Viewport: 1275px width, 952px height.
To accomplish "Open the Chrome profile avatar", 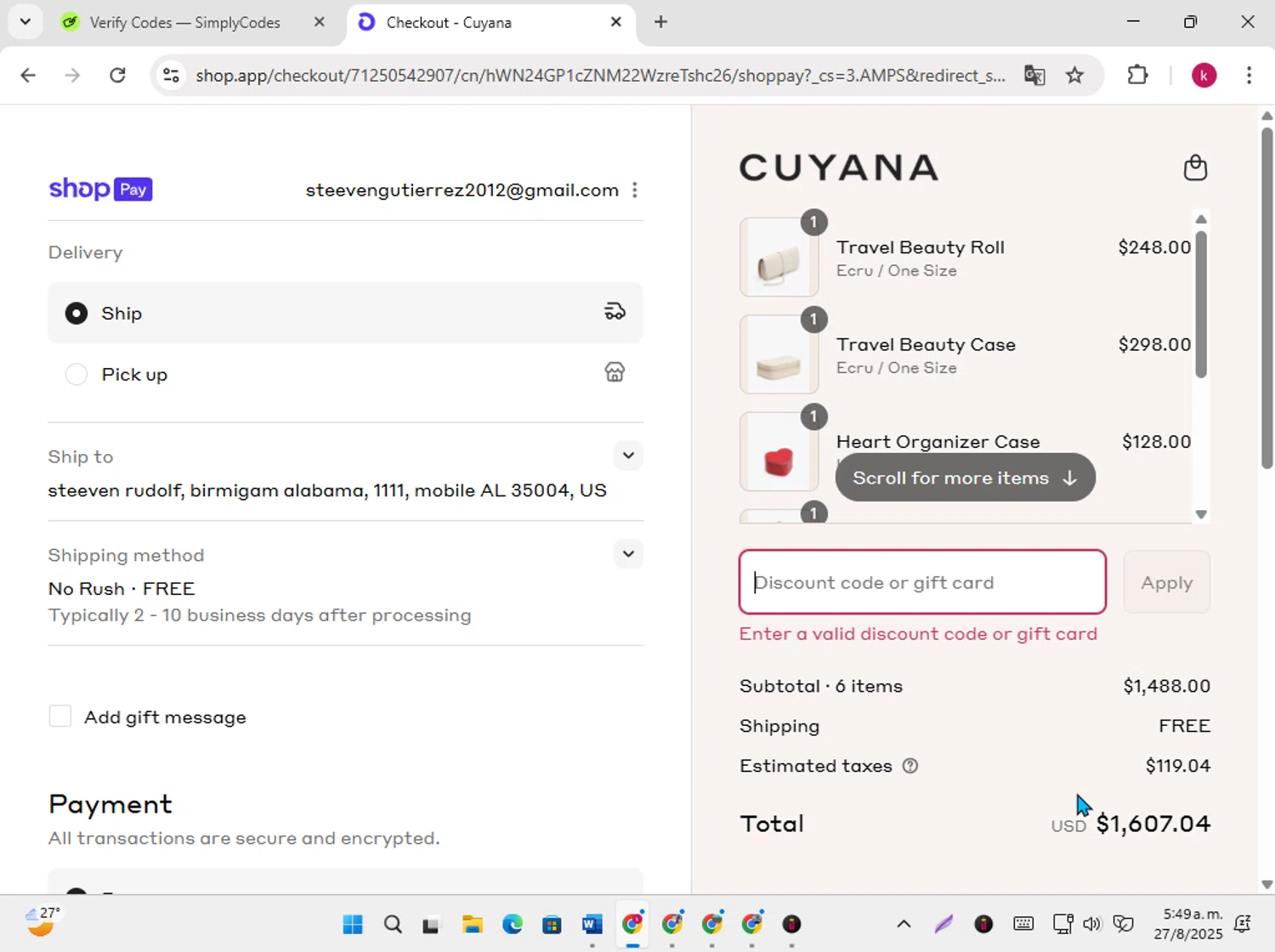I will 1204,76.
